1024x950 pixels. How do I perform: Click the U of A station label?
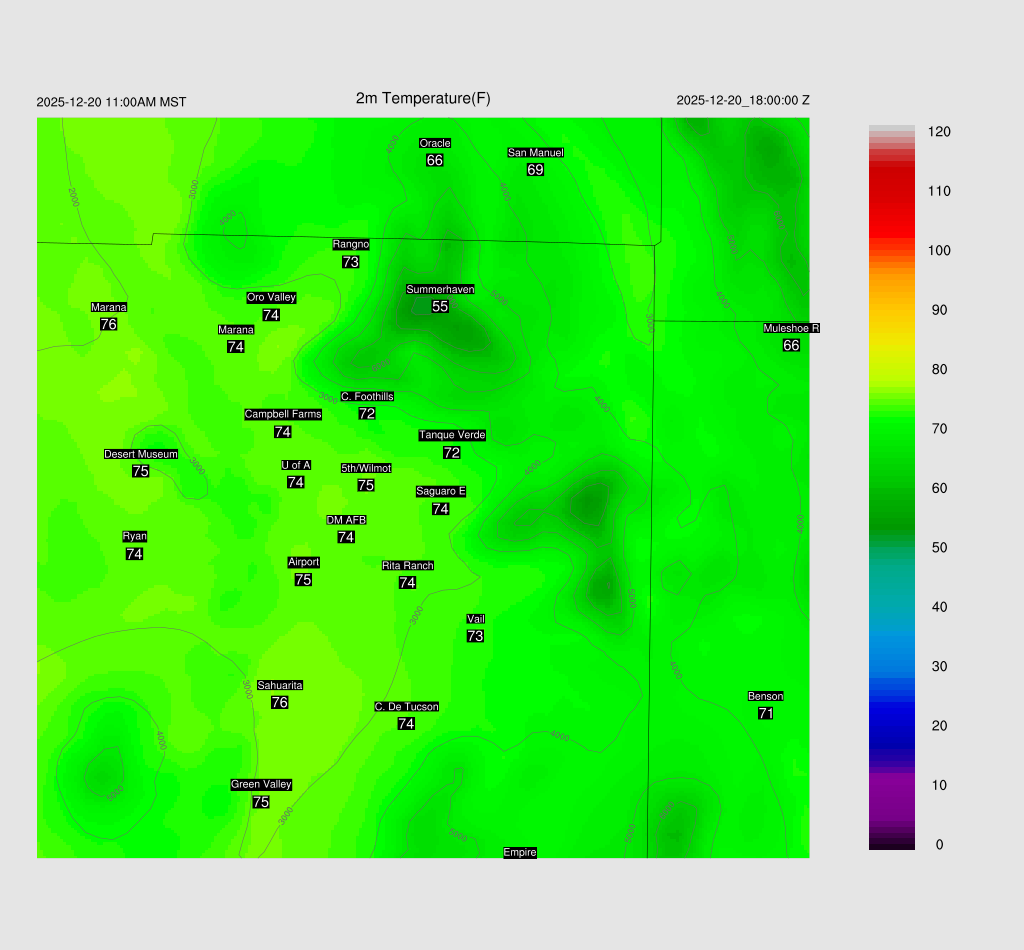tap(296, 466)
